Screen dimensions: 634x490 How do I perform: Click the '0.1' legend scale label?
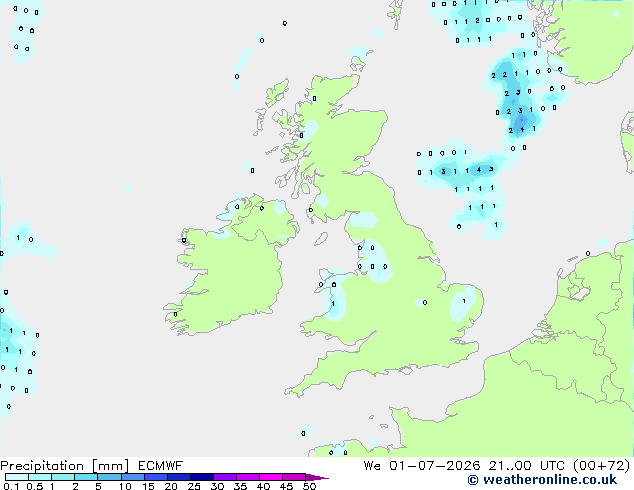click(11, 486)
